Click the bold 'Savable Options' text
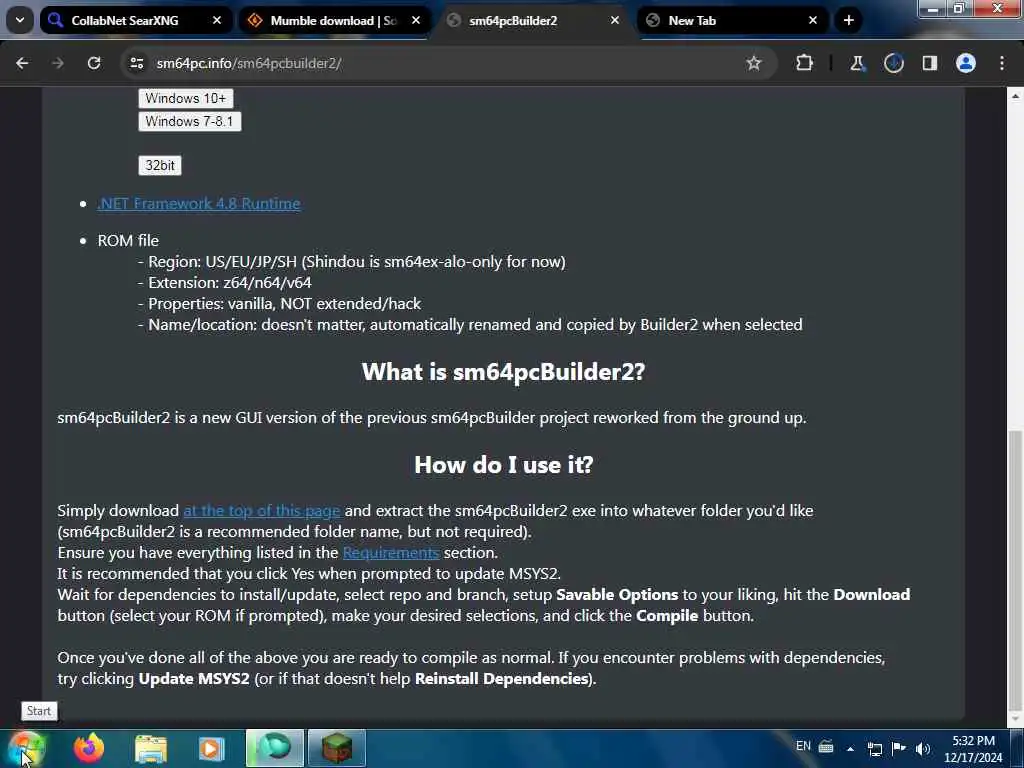This screenshot has width=1024, height=768. click(x=617, y=595)
